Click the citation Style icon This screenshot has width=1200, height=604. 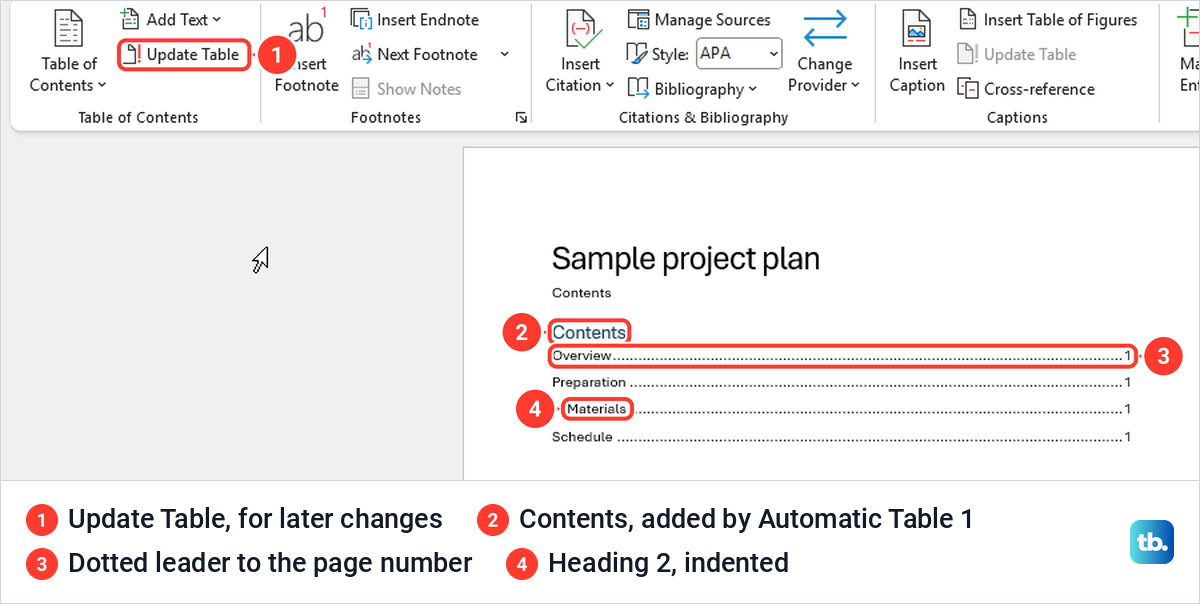(638, 54)
